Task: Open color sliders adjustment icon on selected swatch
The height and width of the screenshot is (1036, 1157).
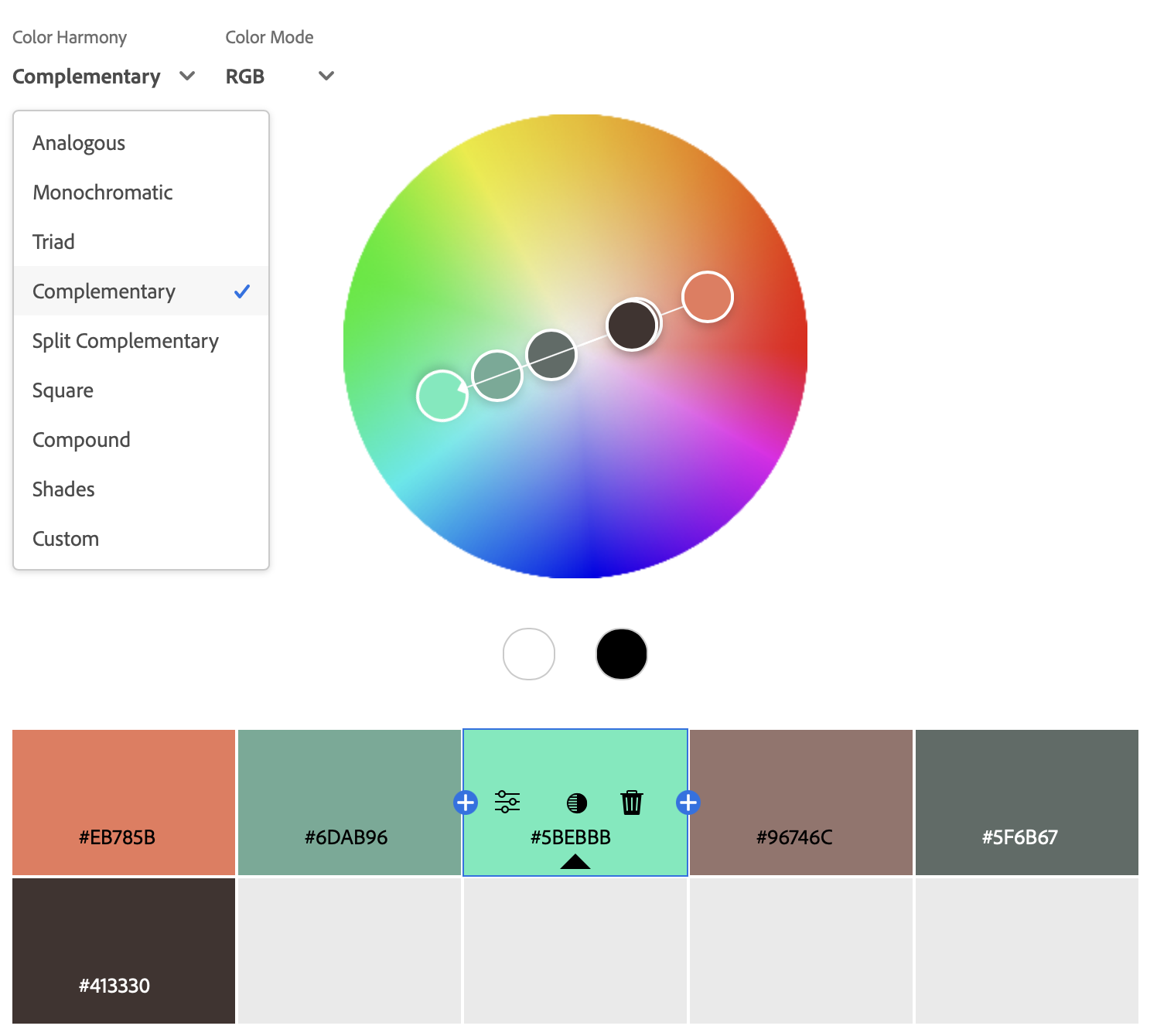Action: 507,802
